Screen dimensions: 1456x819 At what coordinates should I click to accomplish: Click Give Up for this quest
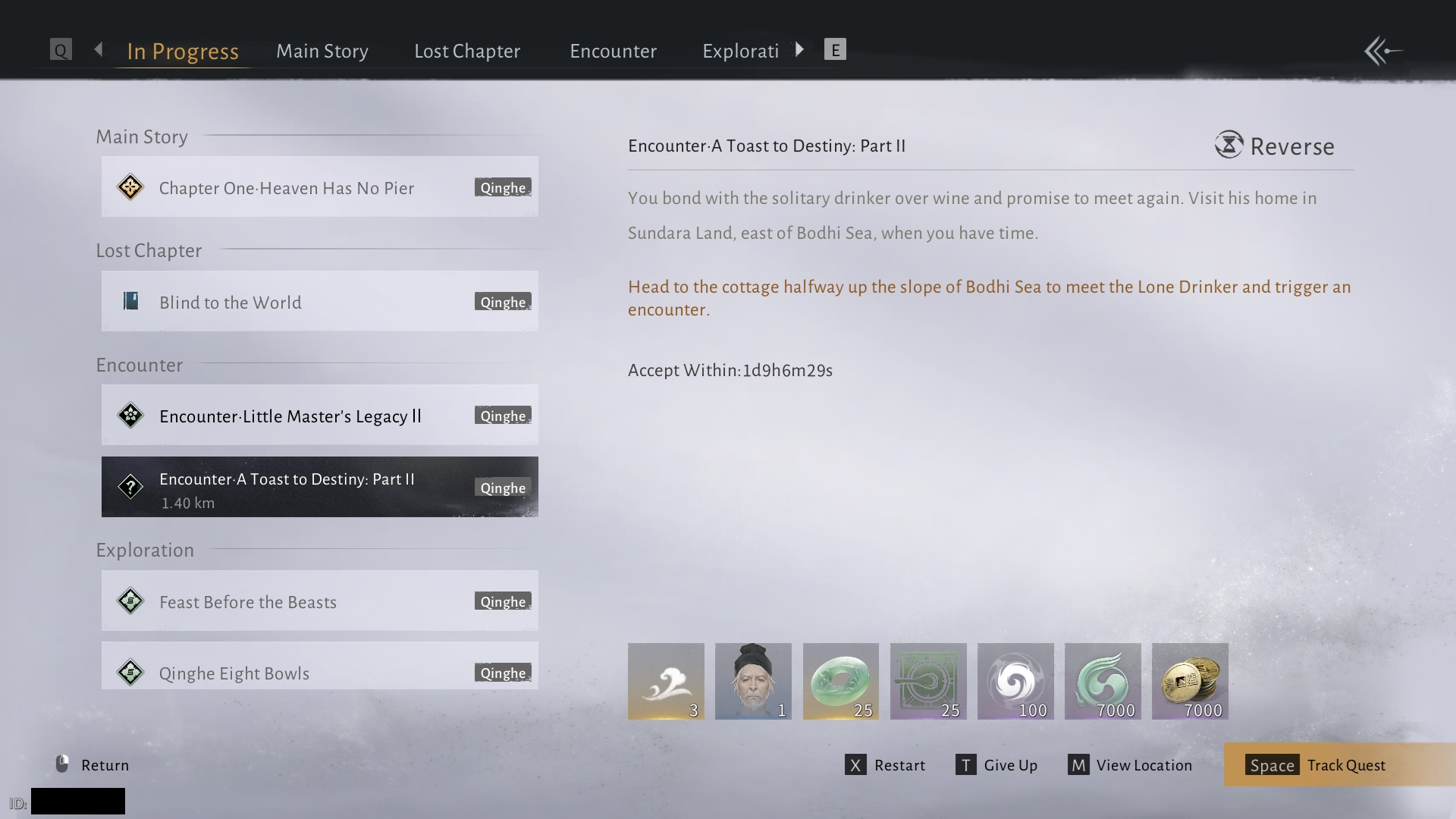pyautogui.click(x=996, y=765)
